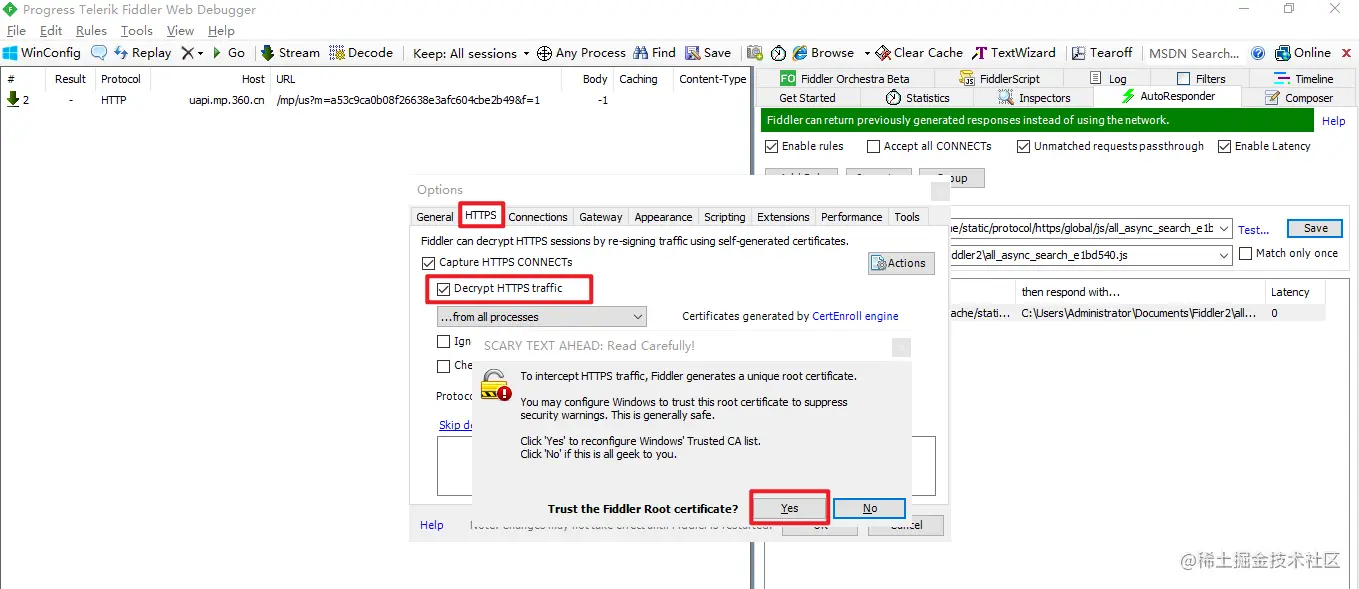Click the Any Process target picker
Image resolution: width=1359 pixels, height=589 pixels.
coord(581,53)
